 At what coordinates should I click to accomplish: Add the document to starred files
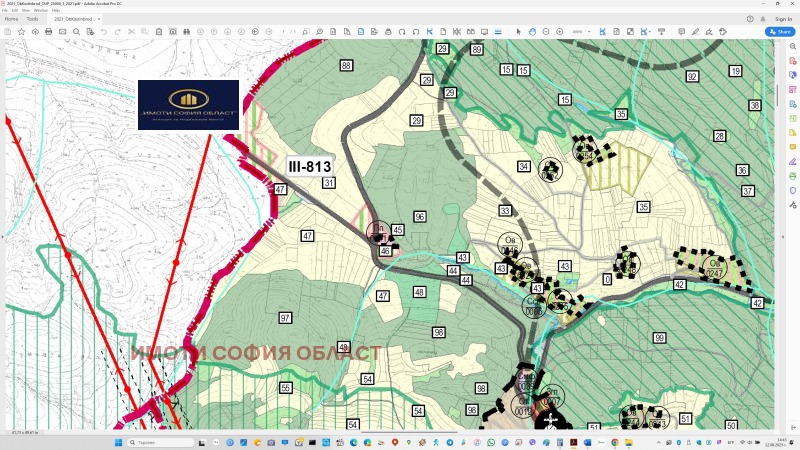[x=21, y=32]
